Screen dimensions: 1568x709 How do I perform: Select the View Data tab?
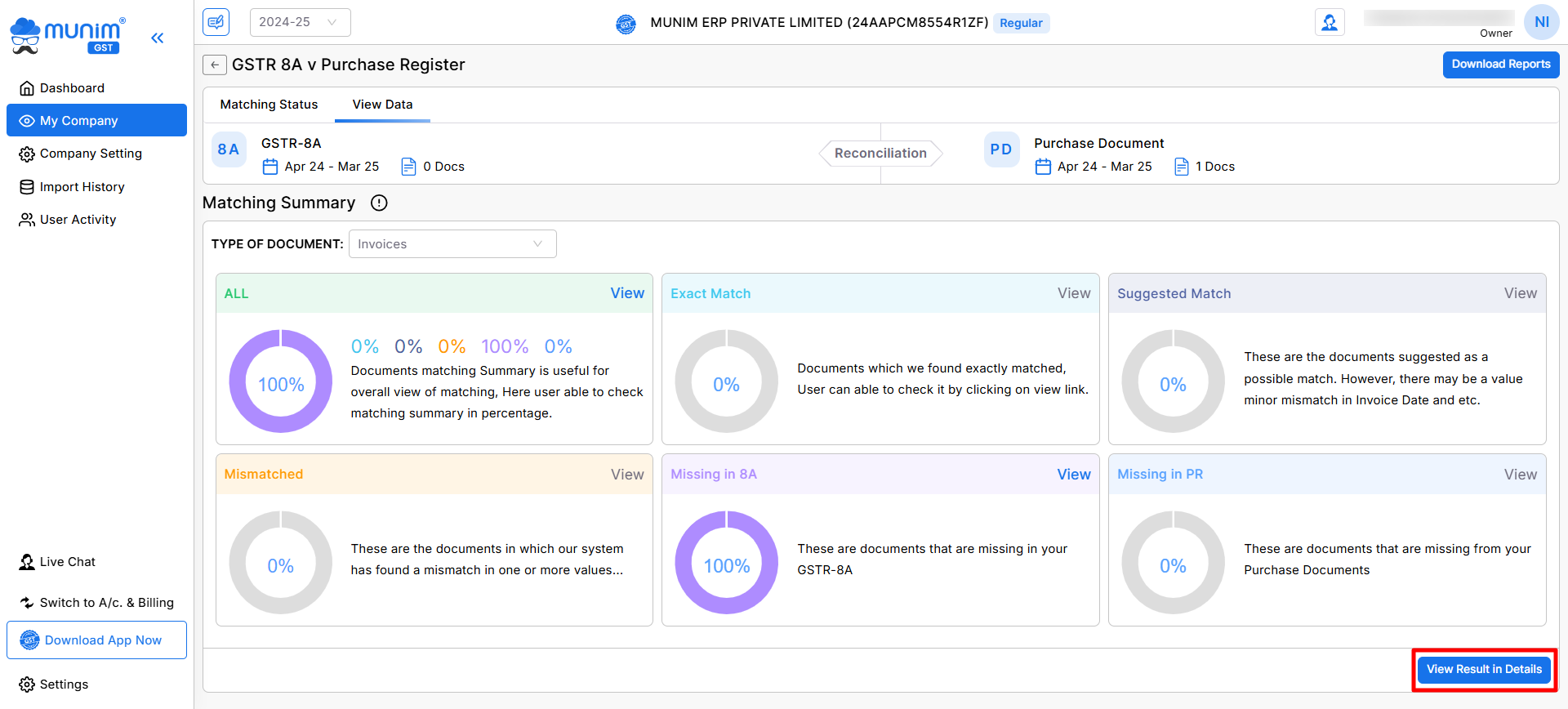[x=382, y=105]
